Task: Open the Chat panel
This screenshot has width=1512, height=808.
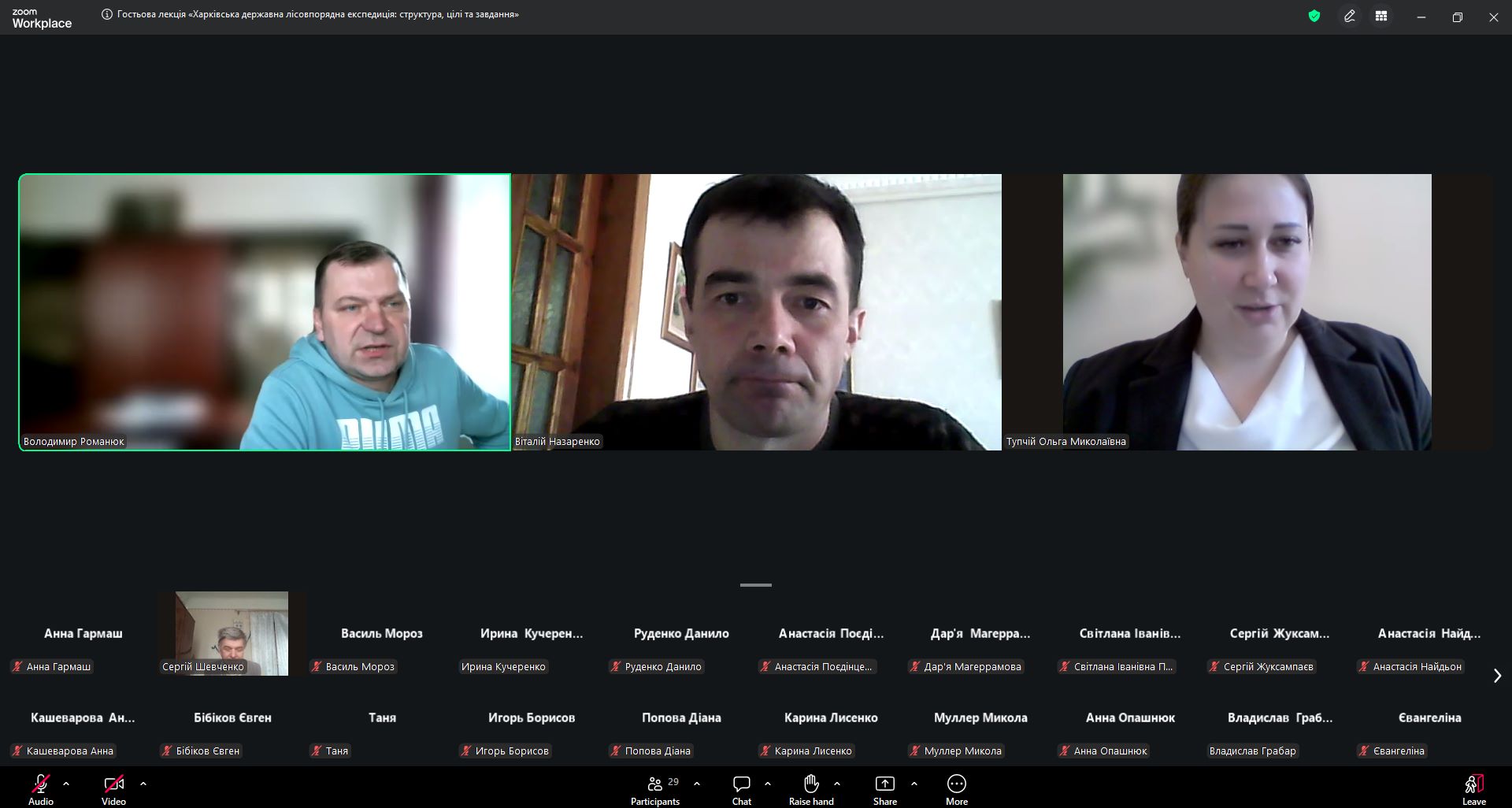Action: (x=741, y=789)
